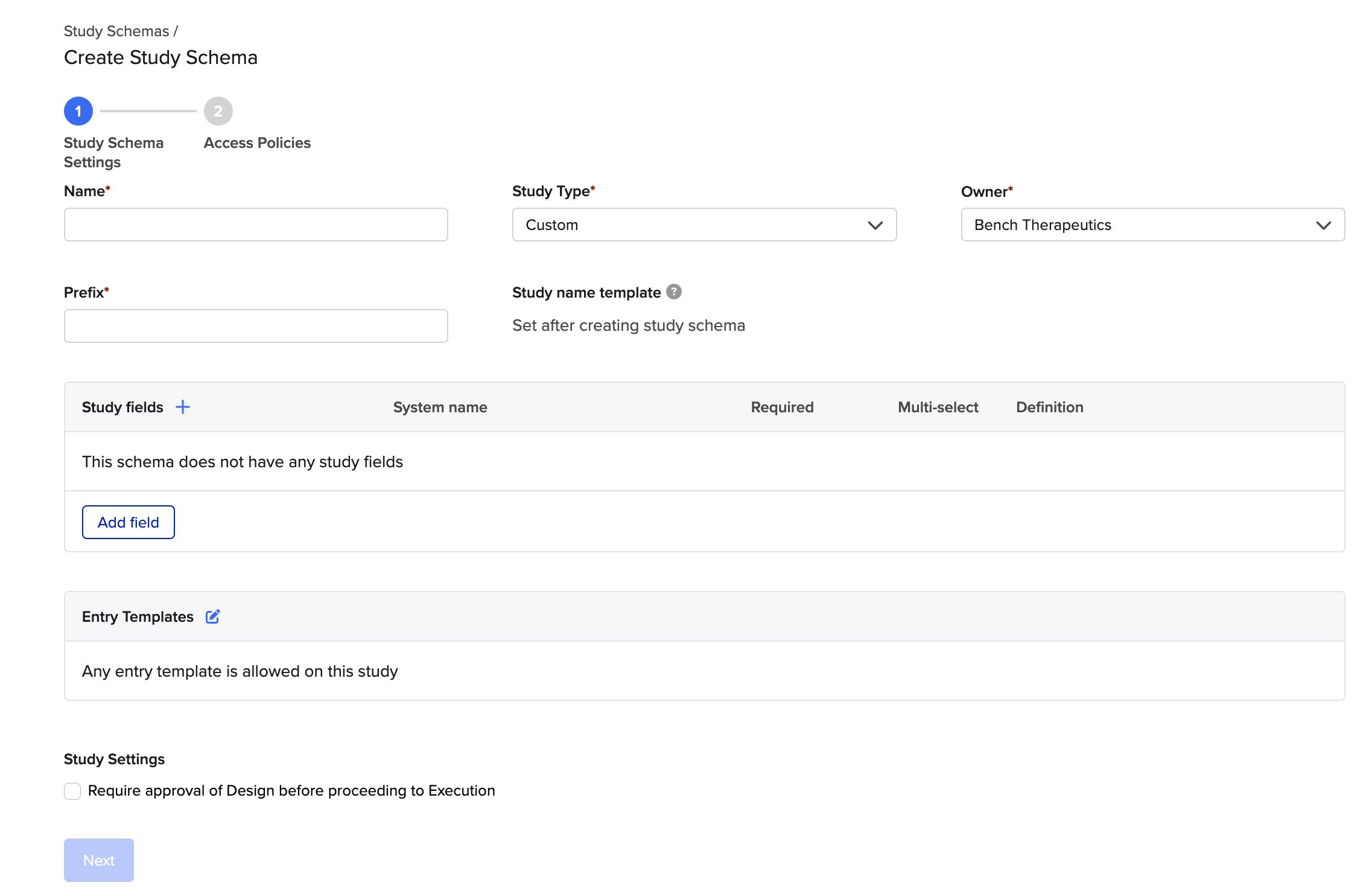The height and width of the screenshot is (891, 1372).
Task: Click the Study name template help icon
Action: (674, 292)
